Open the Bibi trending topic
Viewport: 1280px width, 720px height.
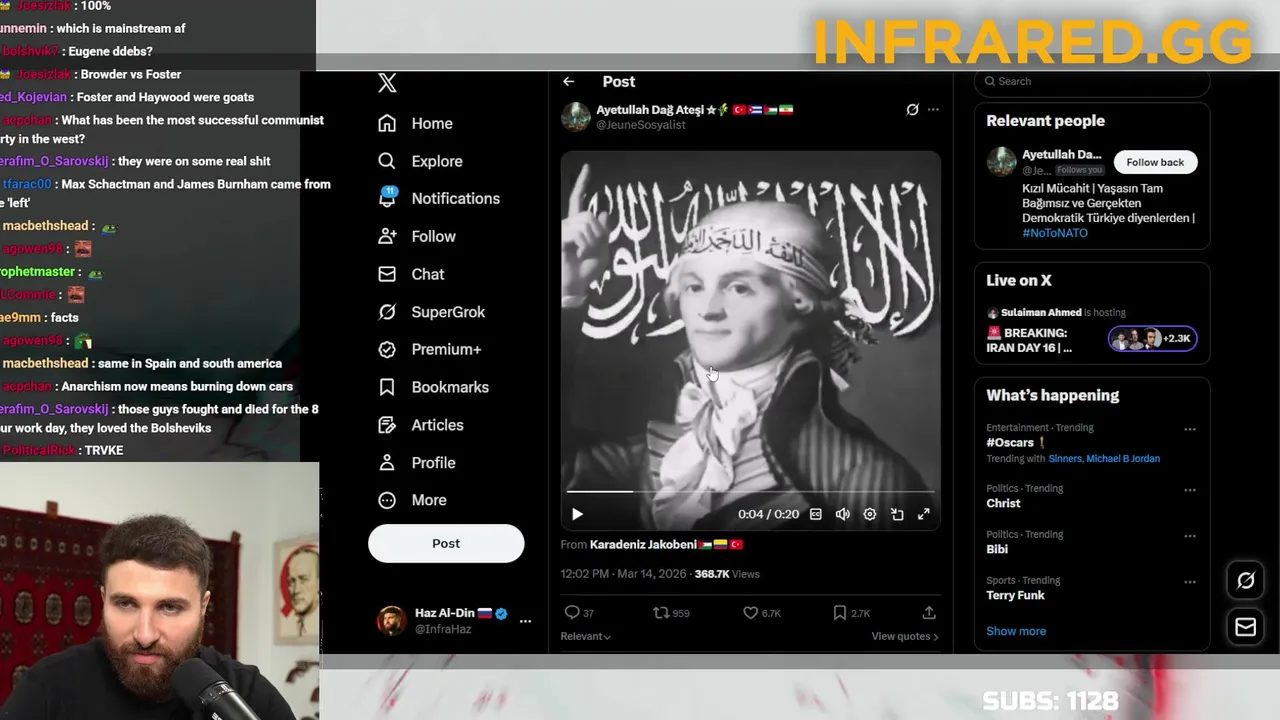tap(997, 549)
